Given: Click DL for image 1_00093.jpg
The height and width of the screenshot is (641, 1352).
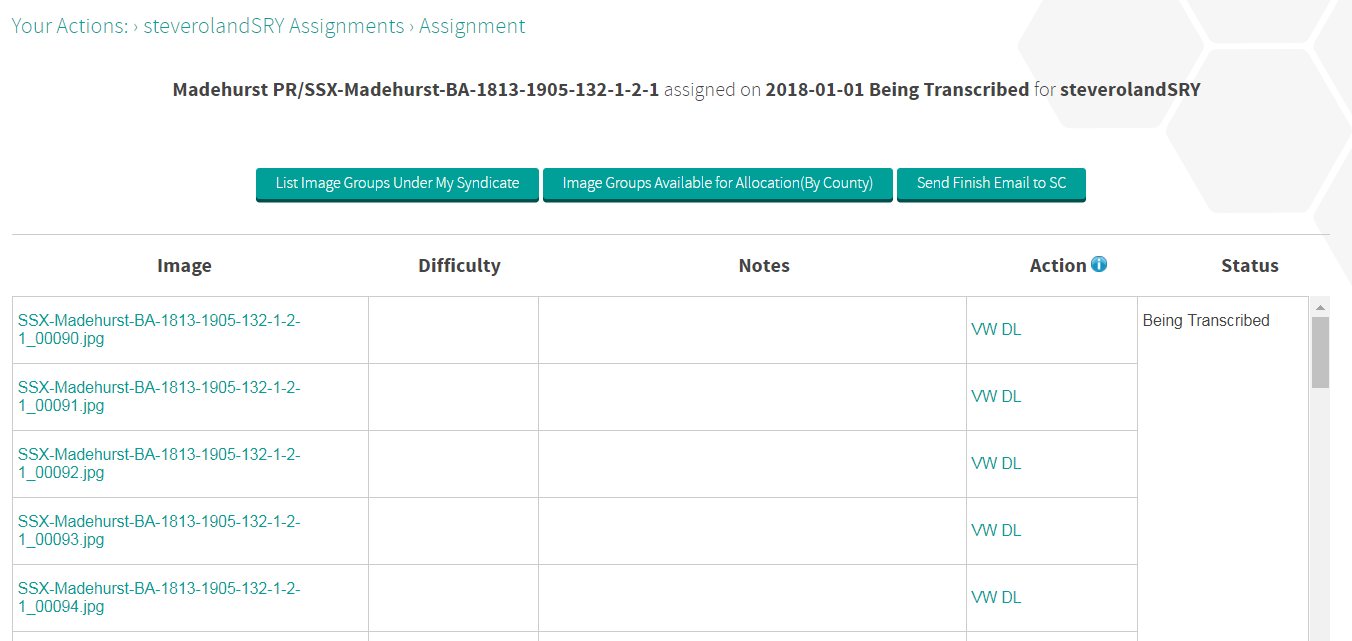Looking at the screenshot, I should coord(1011,531).
